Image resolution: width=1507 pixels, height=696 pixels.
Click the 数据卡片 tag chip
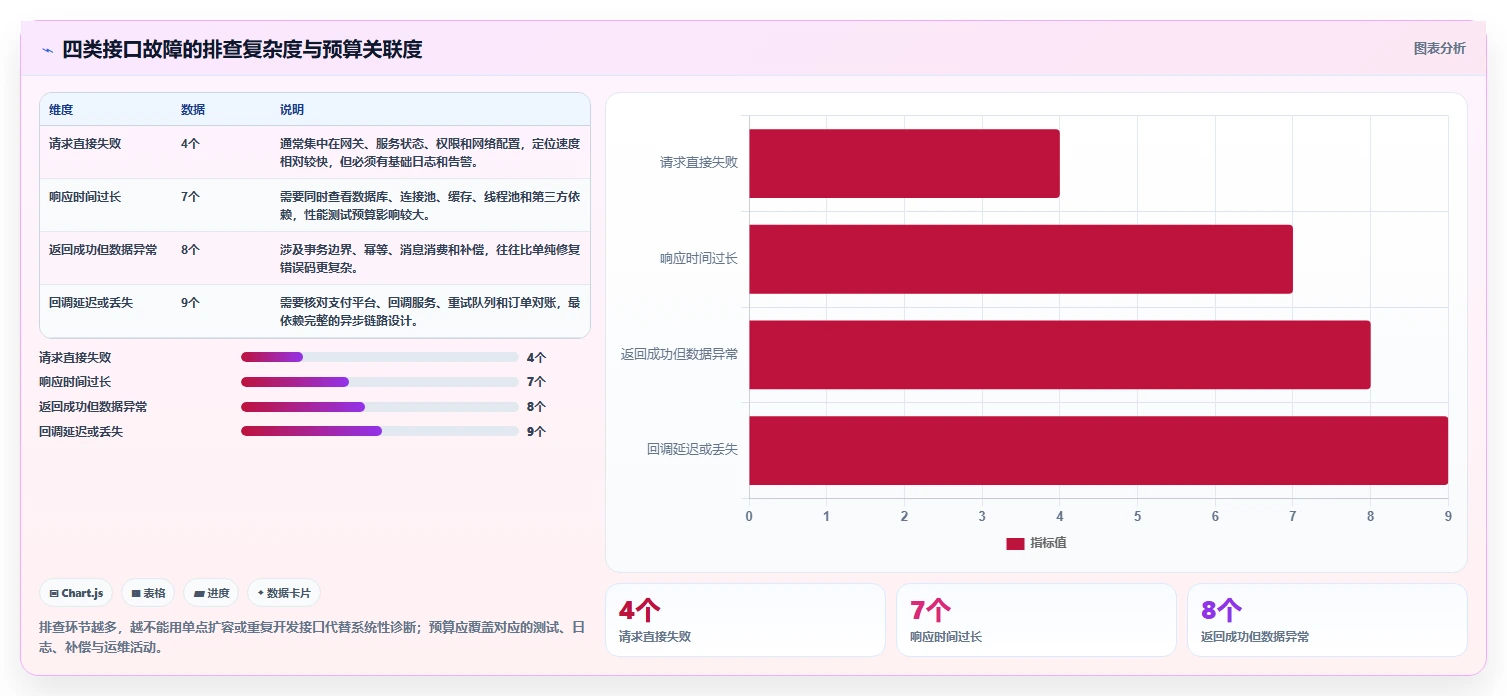click(284, 593)
